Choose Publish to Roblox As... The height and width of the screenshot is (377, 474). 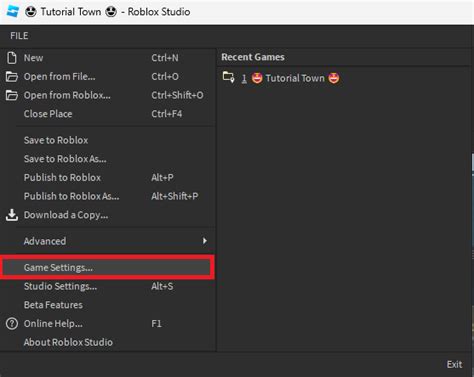(108, 196)
